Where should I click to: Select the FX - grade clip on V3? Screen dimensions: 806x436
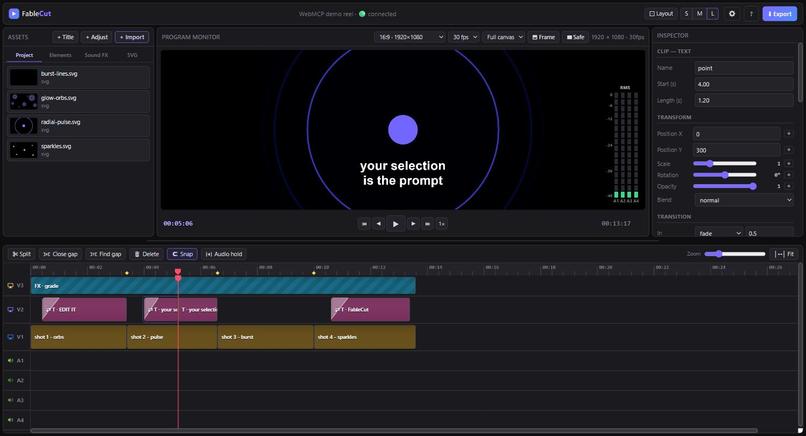tap(223, 286)
